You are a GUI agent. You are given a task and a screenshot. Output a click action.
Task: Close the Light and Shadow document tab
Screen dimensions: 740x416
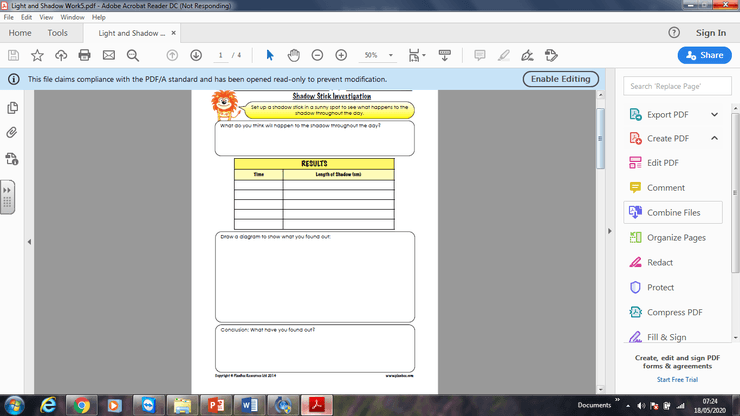174,33
